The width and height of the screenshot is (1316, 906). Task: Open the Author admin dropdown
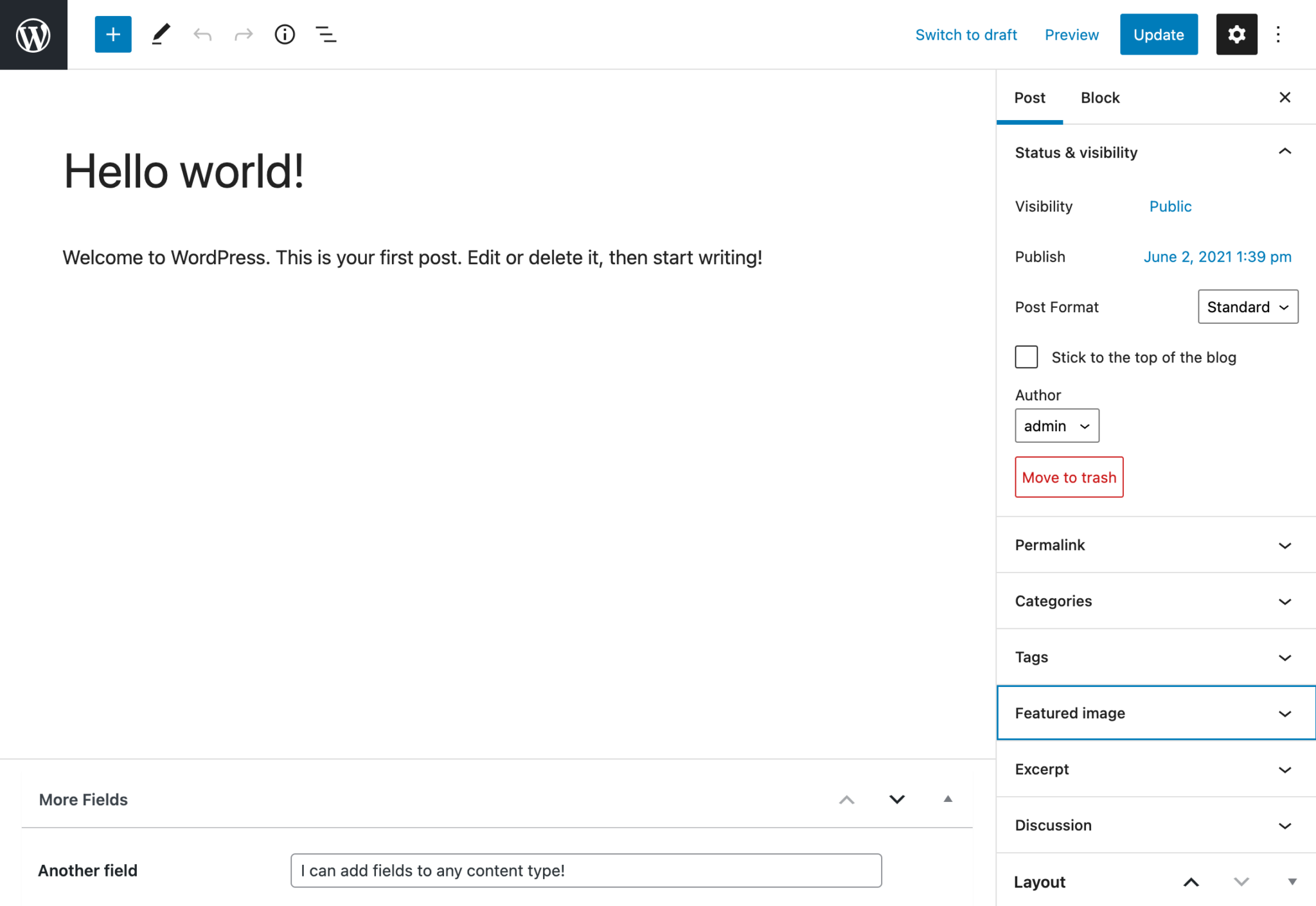1056,425
